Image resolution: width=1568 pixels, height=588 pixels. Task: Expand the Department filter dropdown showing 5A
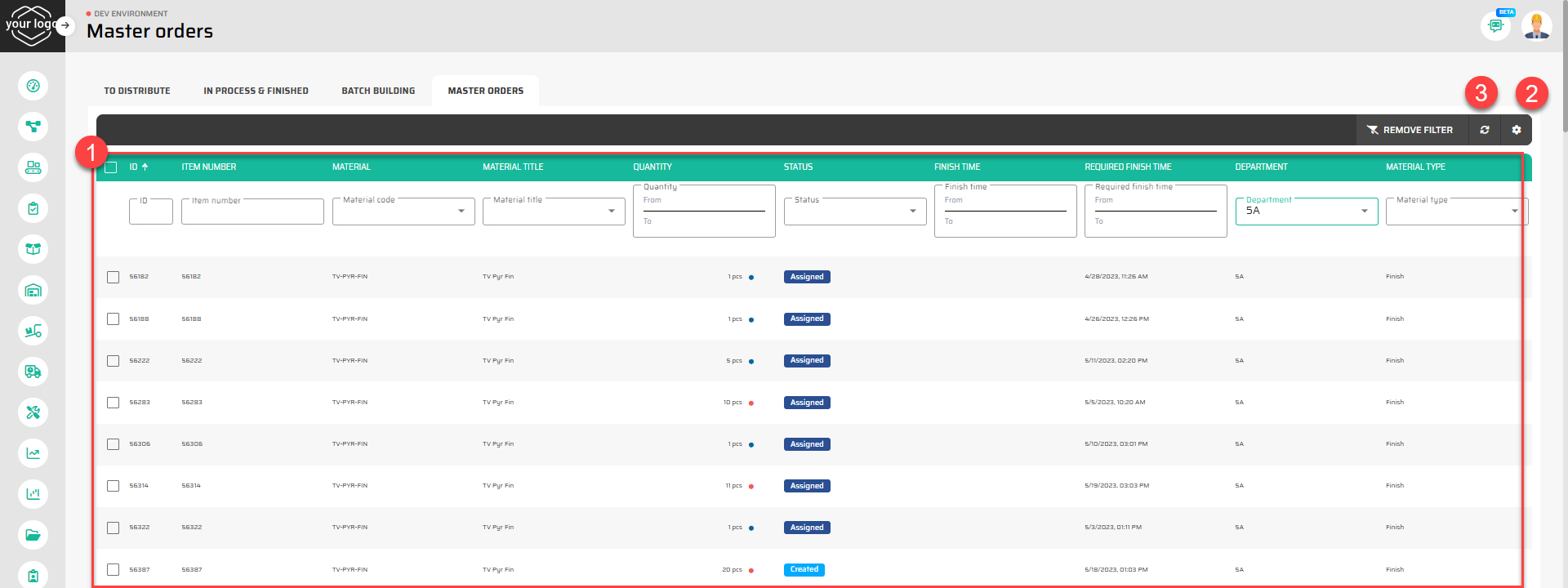point(1306,212)
